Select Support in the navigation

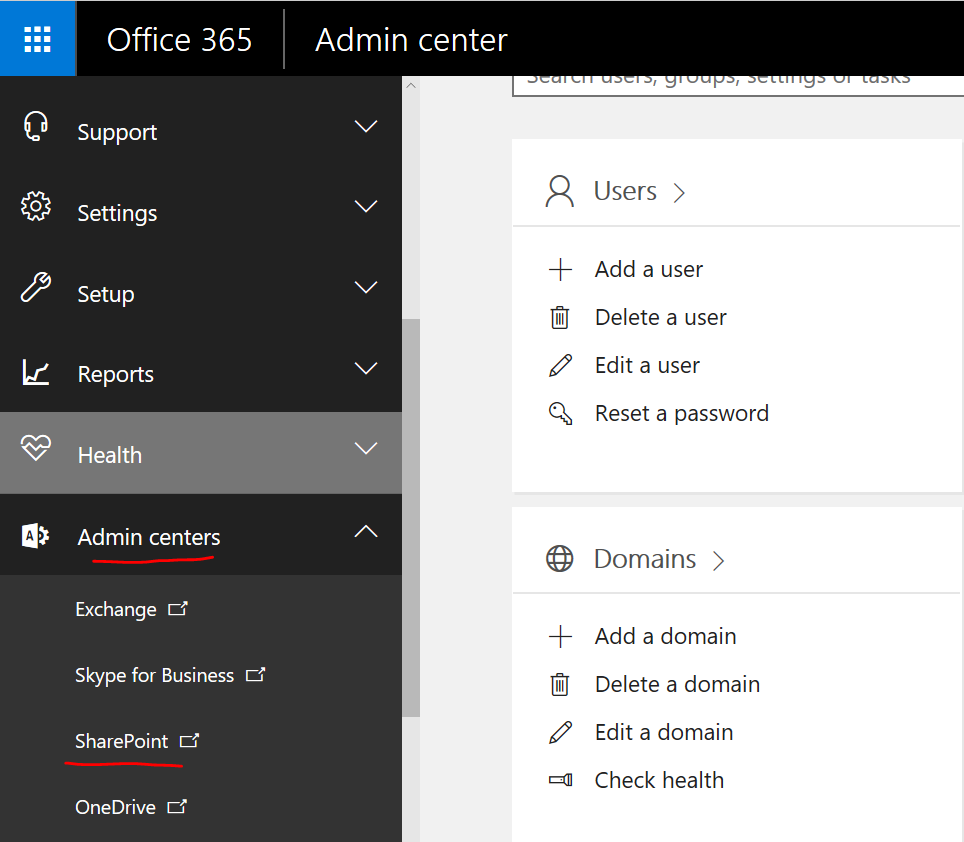coord(200,127)
